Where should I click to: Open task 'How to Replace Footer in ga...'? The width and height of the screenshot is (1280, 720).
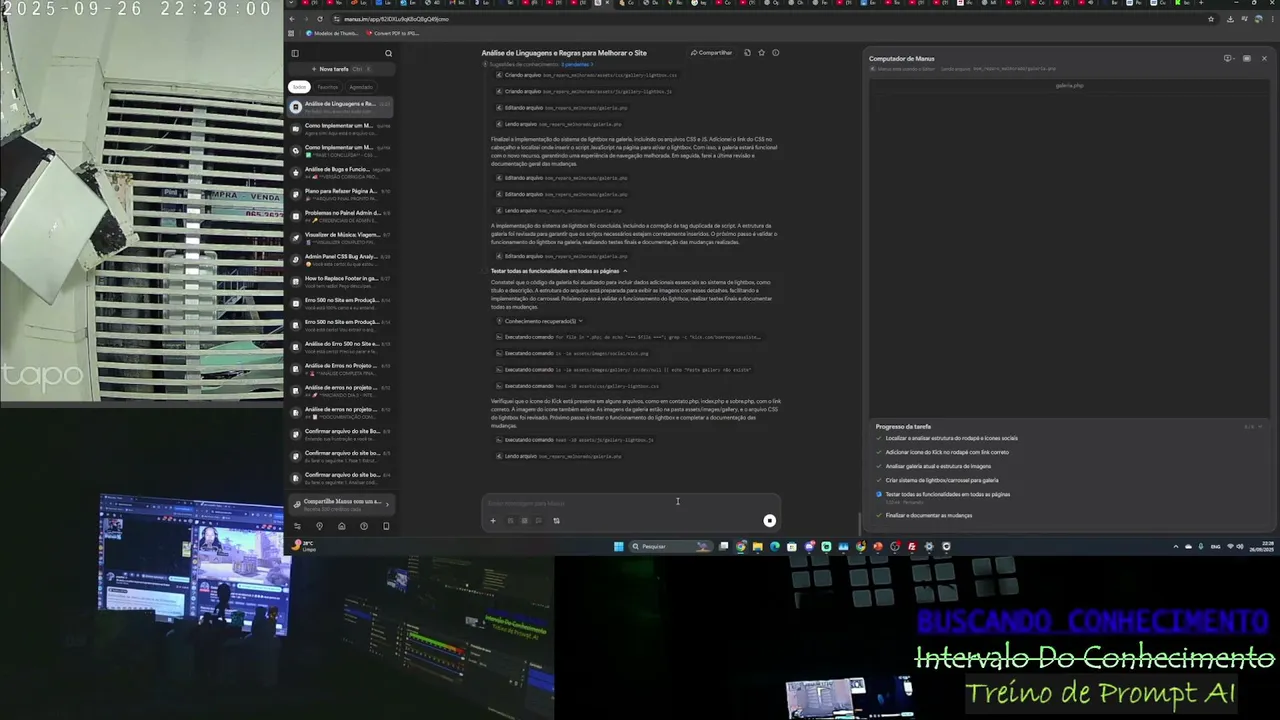tap(340, 282)
